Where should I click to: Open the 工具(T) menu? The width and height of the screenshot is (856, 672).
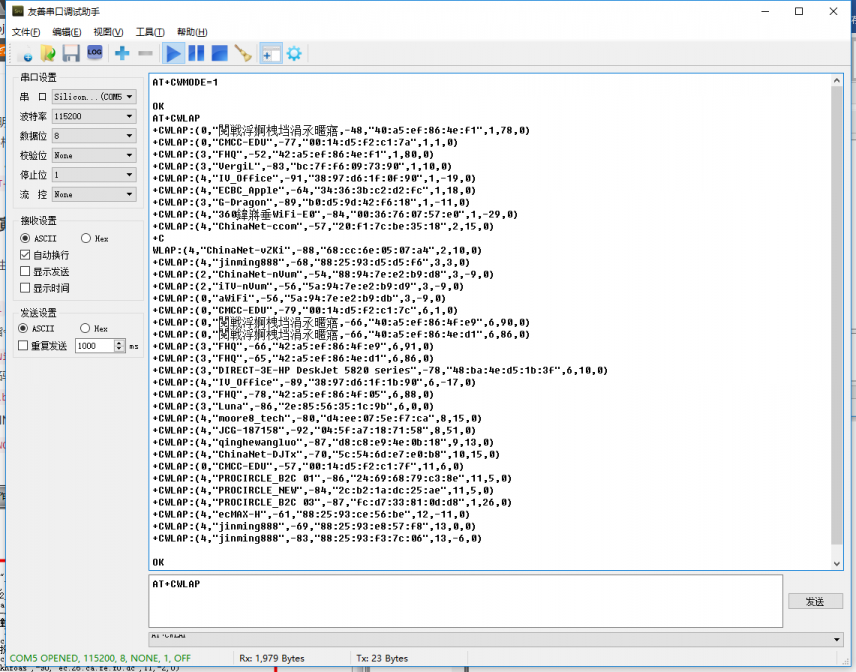(x=150, y=32)
